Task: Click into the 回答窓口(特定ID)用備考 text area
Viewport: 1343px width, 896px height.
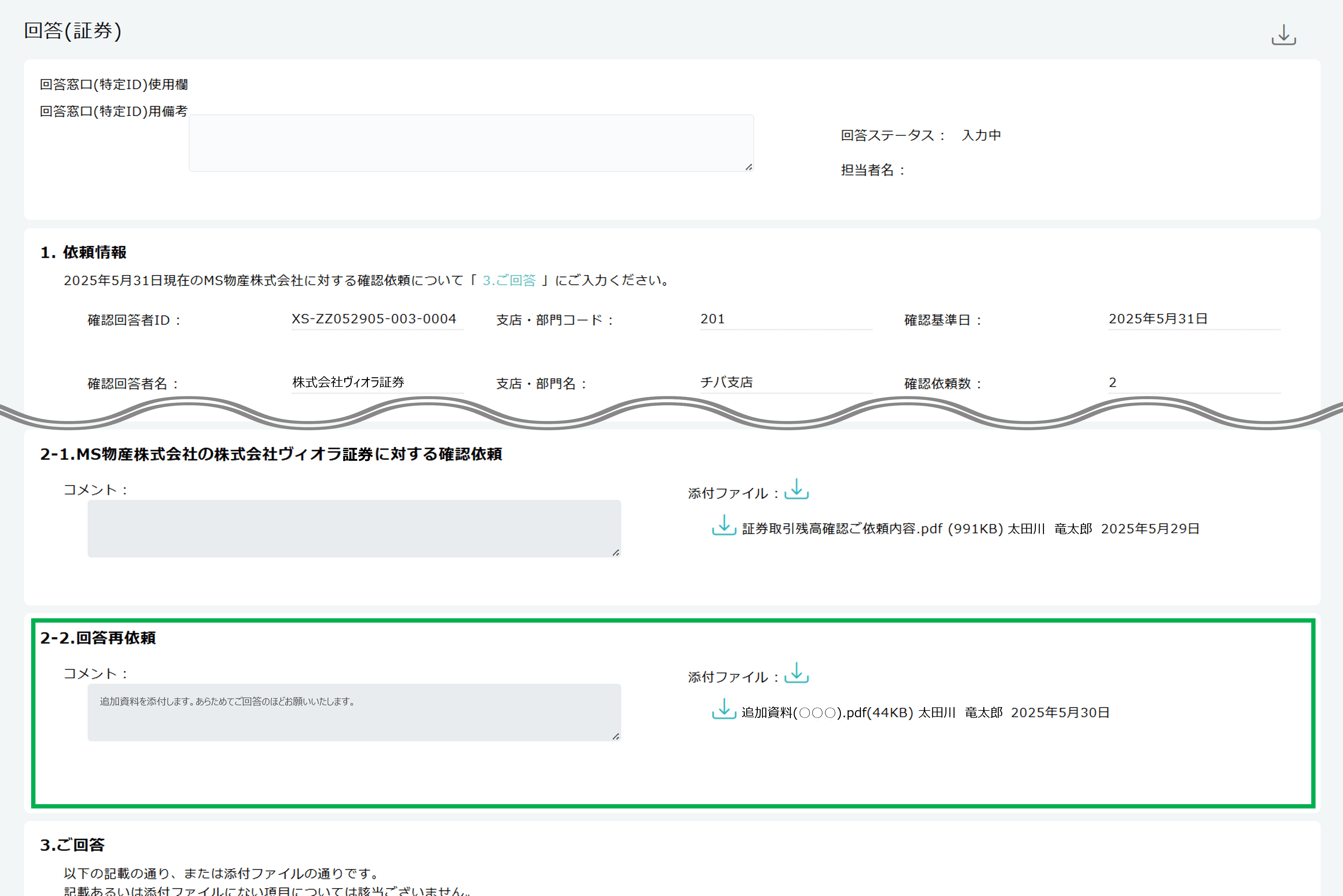Action: pos(471,143)
